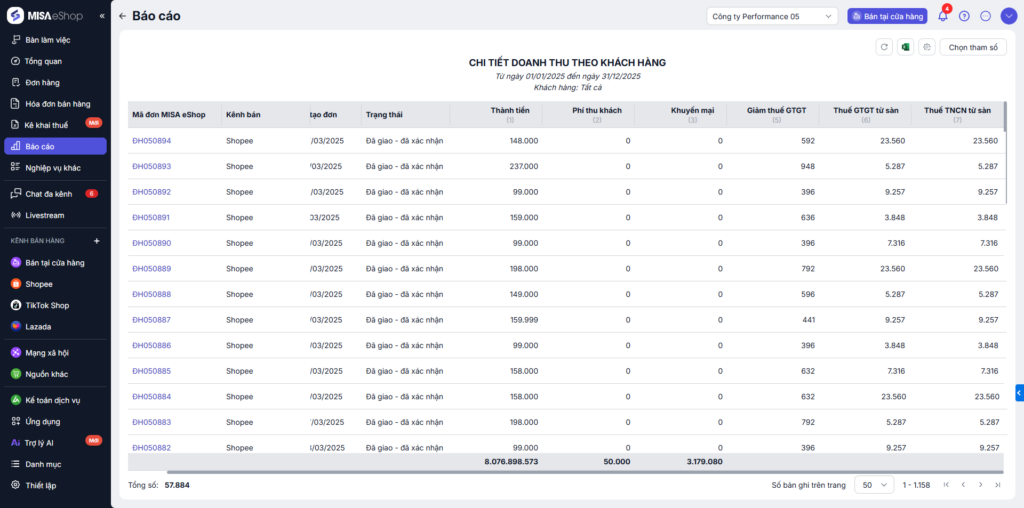Select Chat đa kênh menu item
The width and height of the screenshot is (1024, 508).
(48, 193)
